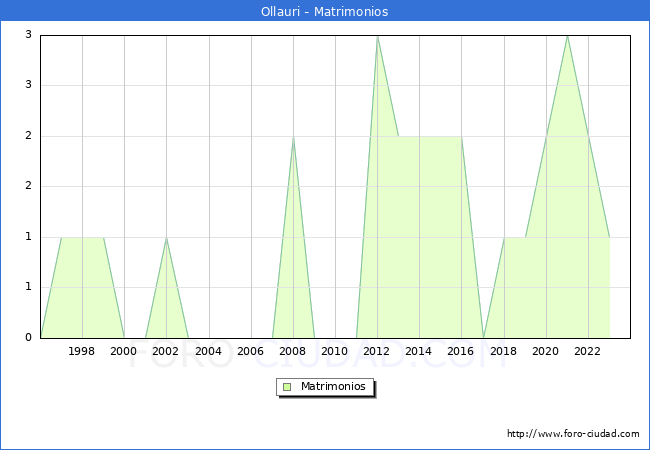Click the Matrimonios legend label

(x=333, y=386)
